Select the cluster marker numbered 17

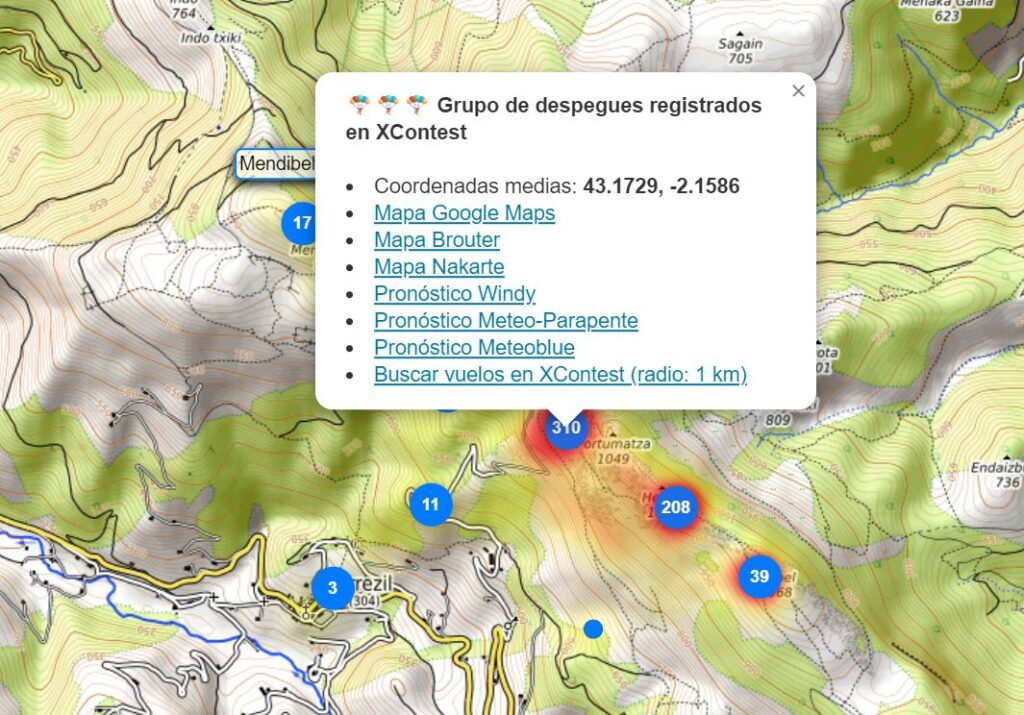[x=299, y=223]
